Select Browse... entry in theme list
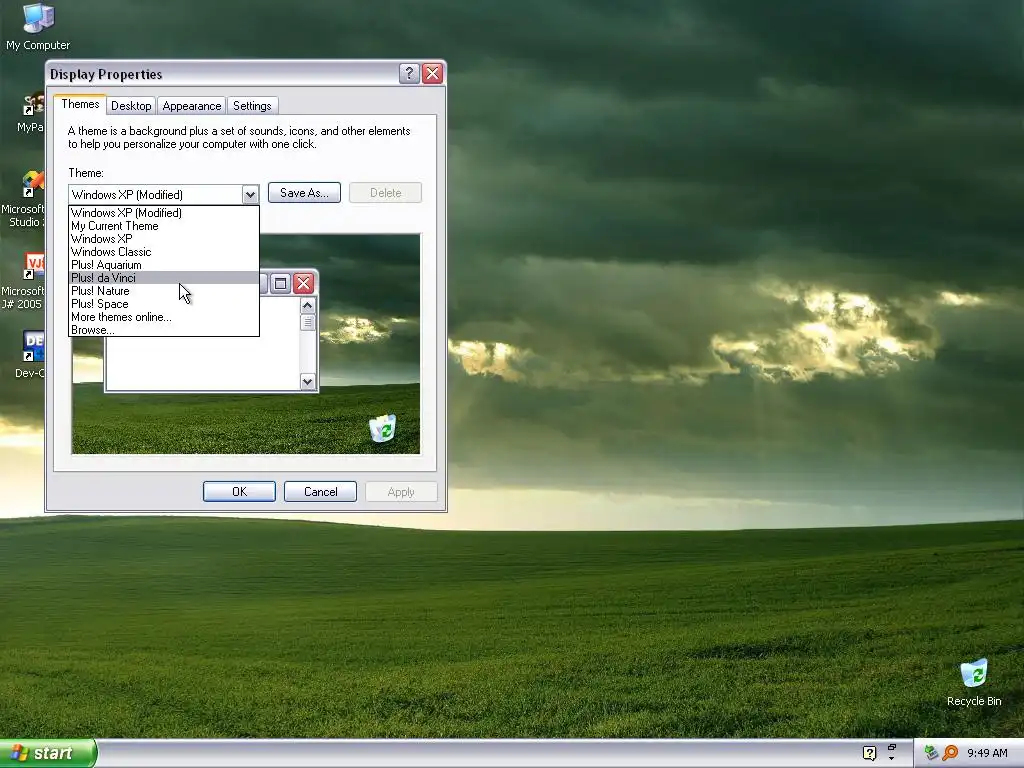 pyautogui.click(x=163, y=330)
